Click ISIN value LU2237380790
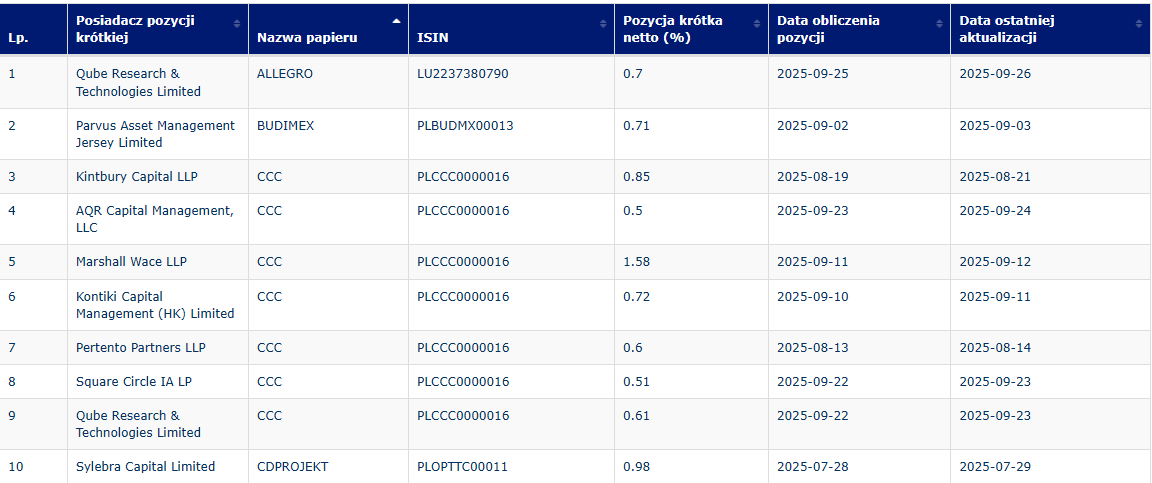 pos(462,74)
